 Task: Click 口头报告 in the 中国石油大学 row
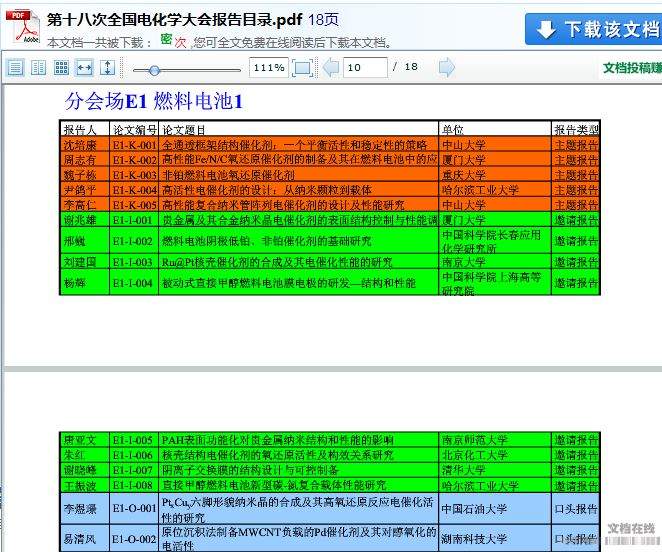[x=576, y=509]
